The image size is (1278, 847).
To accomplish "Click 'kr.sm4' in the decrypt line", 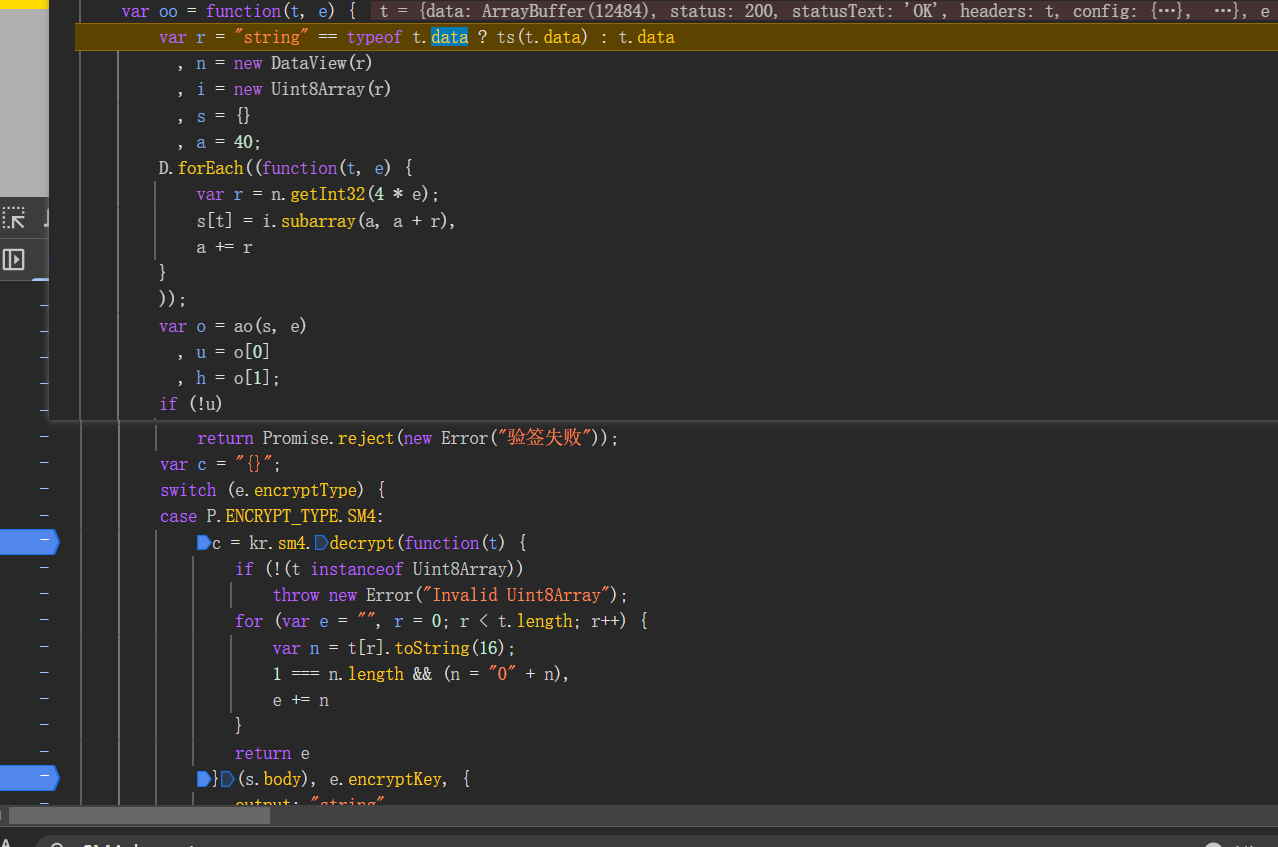I will pos(277,543).
